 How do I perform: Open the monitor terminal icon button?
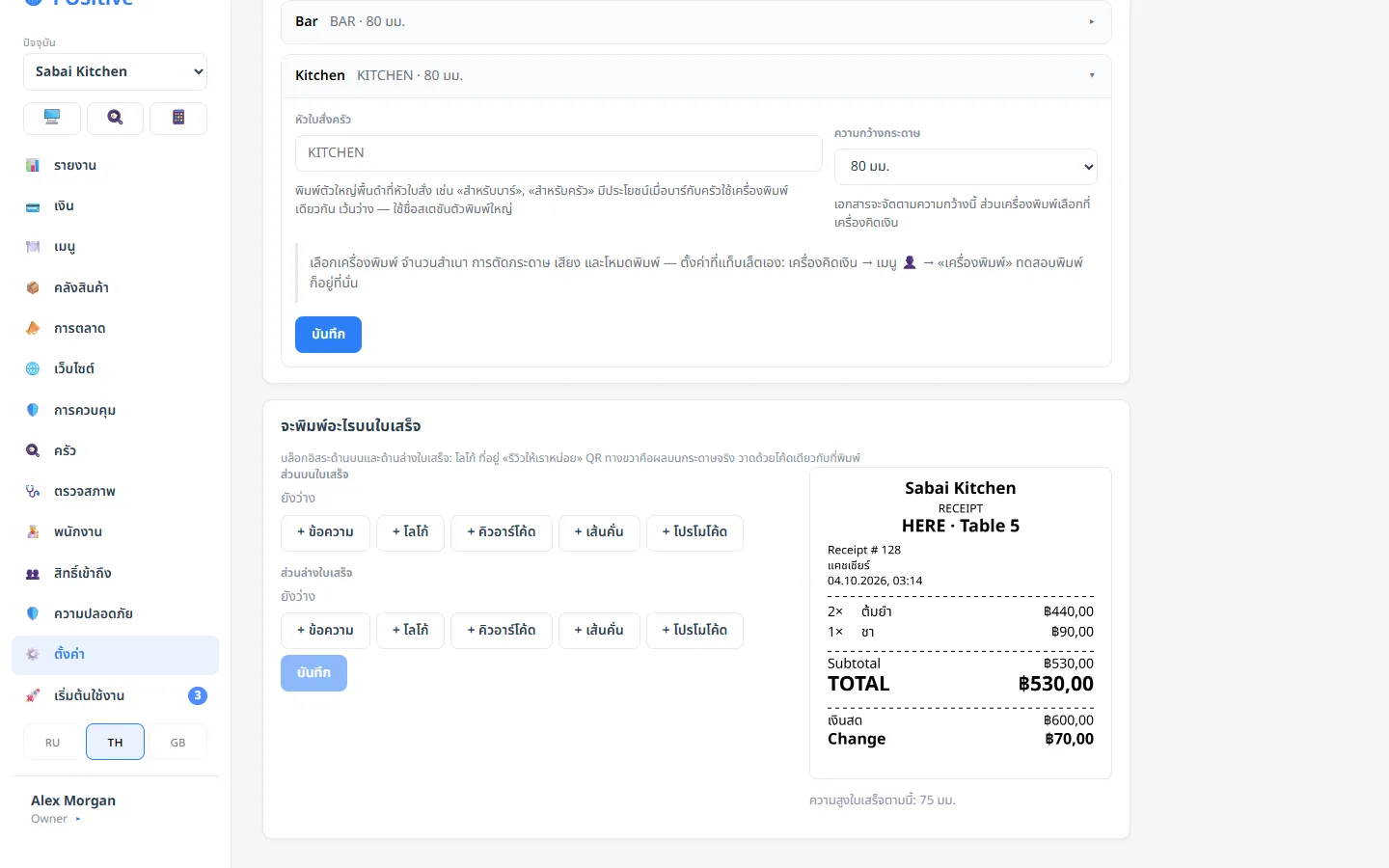pos(52,118)
